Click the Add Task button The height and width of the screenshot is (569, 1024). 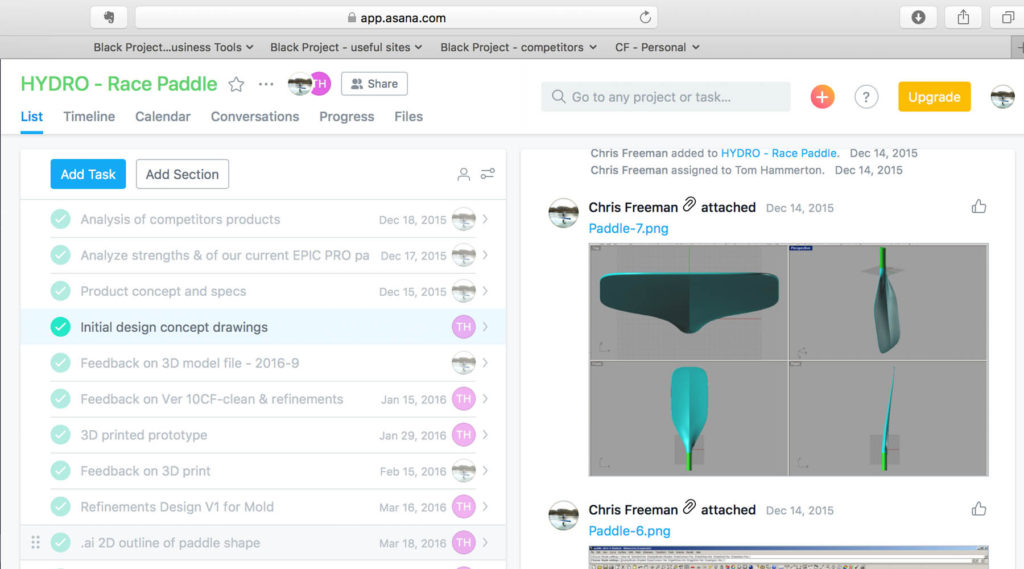tap(88, 174)
